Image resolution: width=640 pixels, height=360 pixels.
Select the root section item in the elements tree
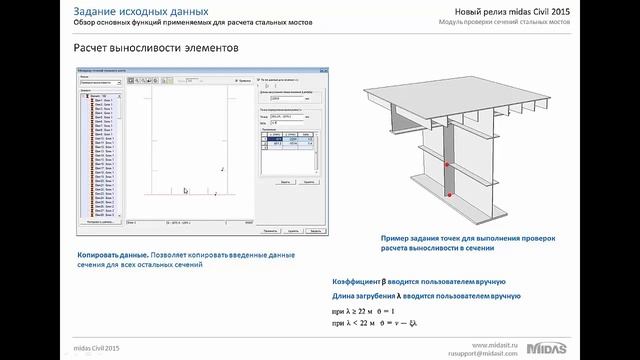(x=98, y=96)
